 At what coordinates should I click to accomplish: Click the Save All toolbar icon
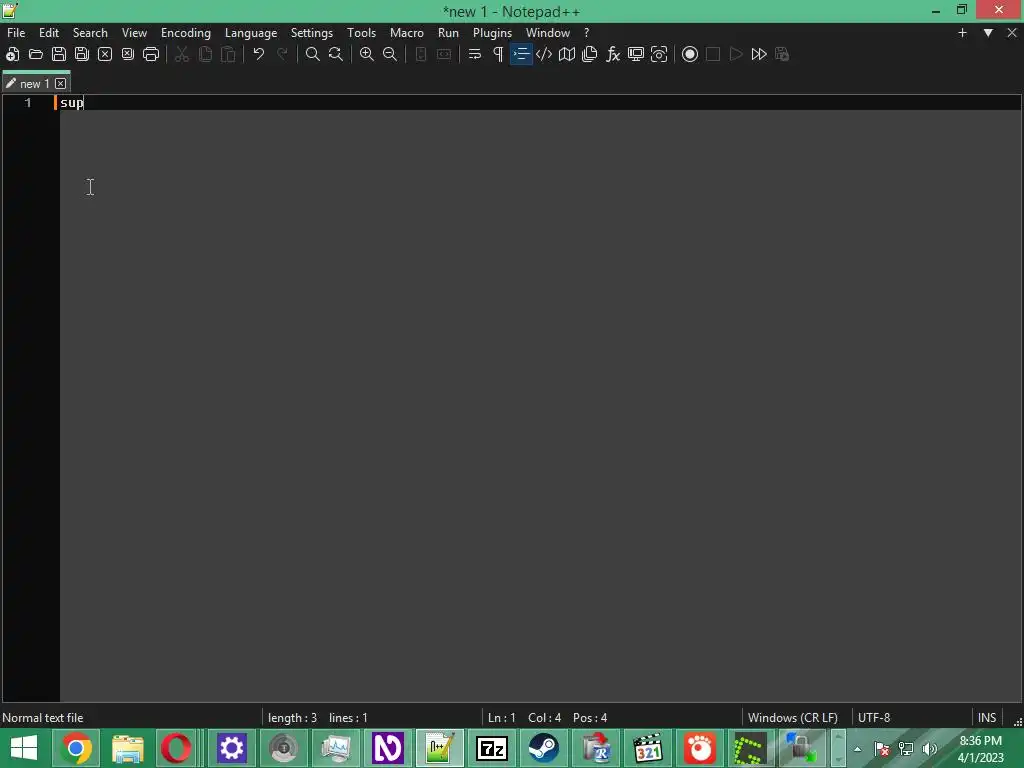[x=82, y=54]
